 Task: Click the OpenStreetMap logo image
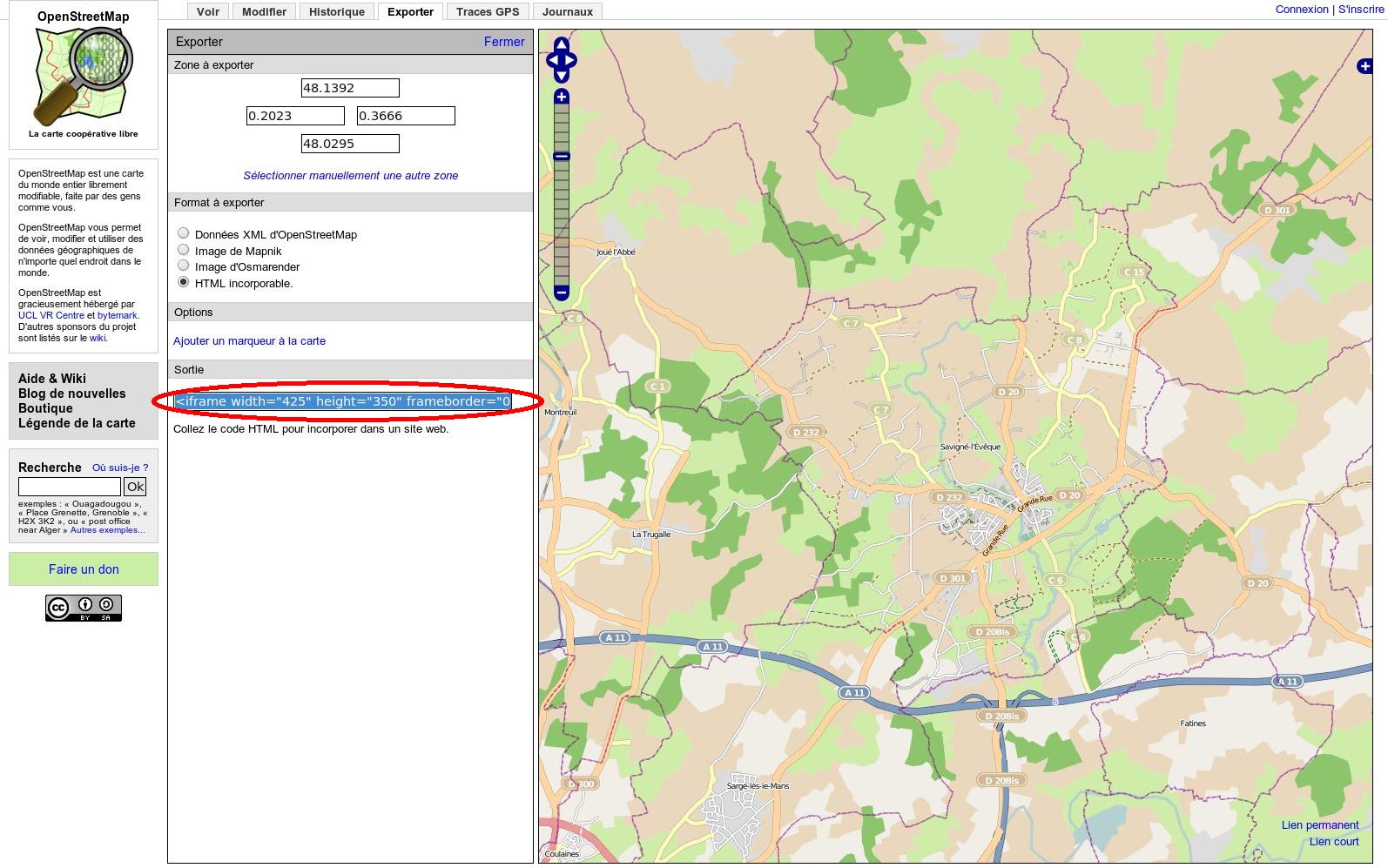[84, 76]
